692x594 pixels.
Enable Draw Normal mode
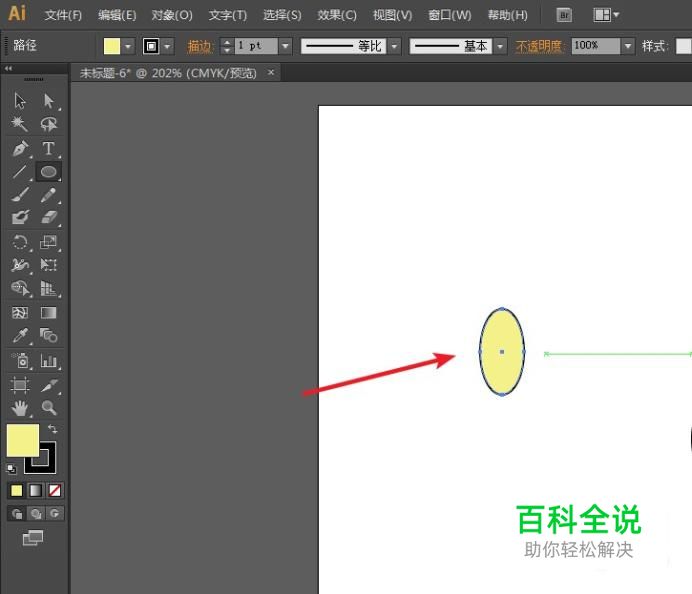pyautogui.click(x=17, y=514)
